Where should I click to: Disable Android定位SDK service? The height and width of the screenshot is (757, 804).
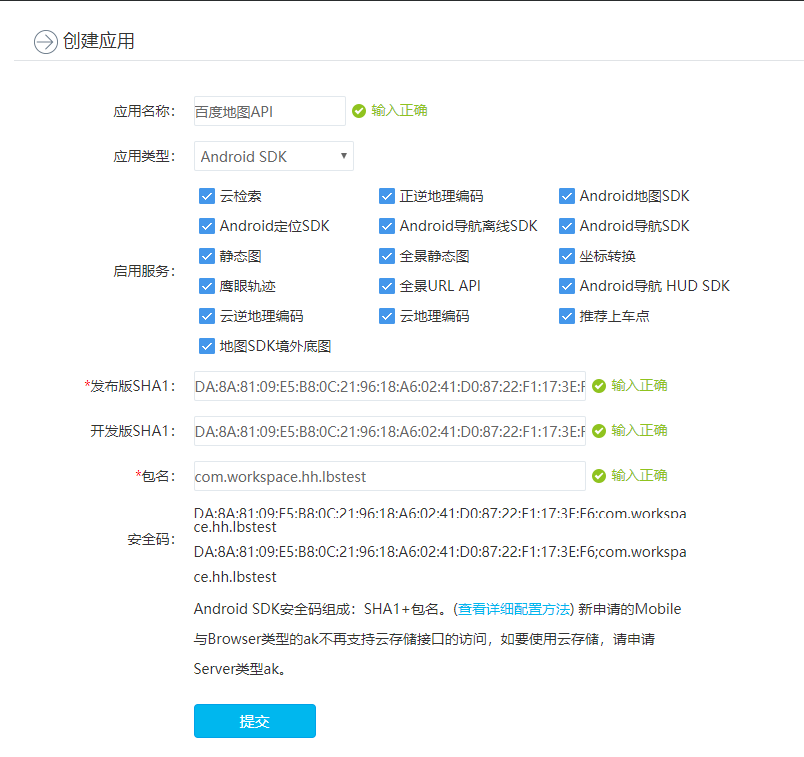(x=207, y=226)
